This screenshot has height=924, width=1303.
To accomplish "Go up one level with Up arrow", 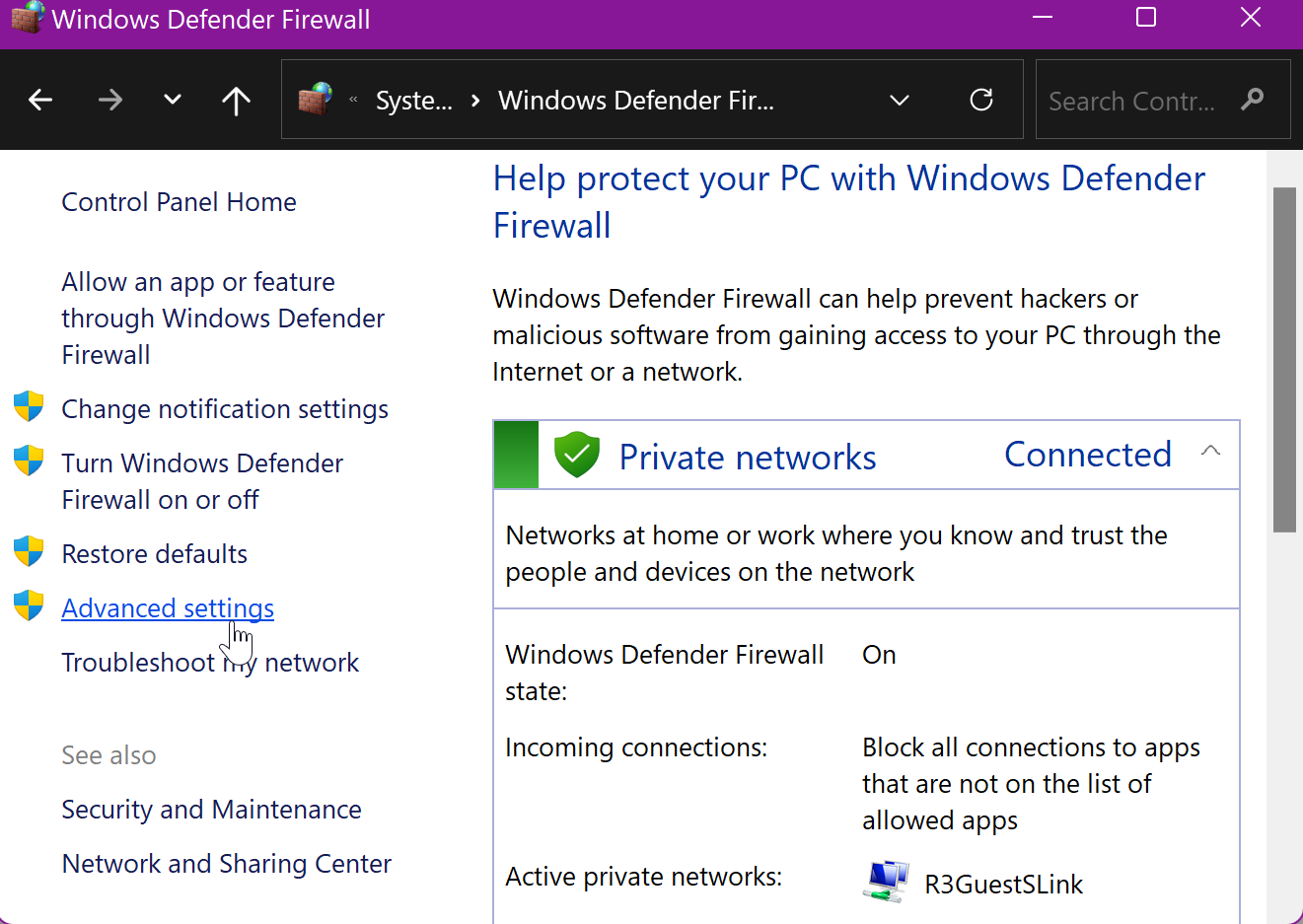I will click(236, 100).
